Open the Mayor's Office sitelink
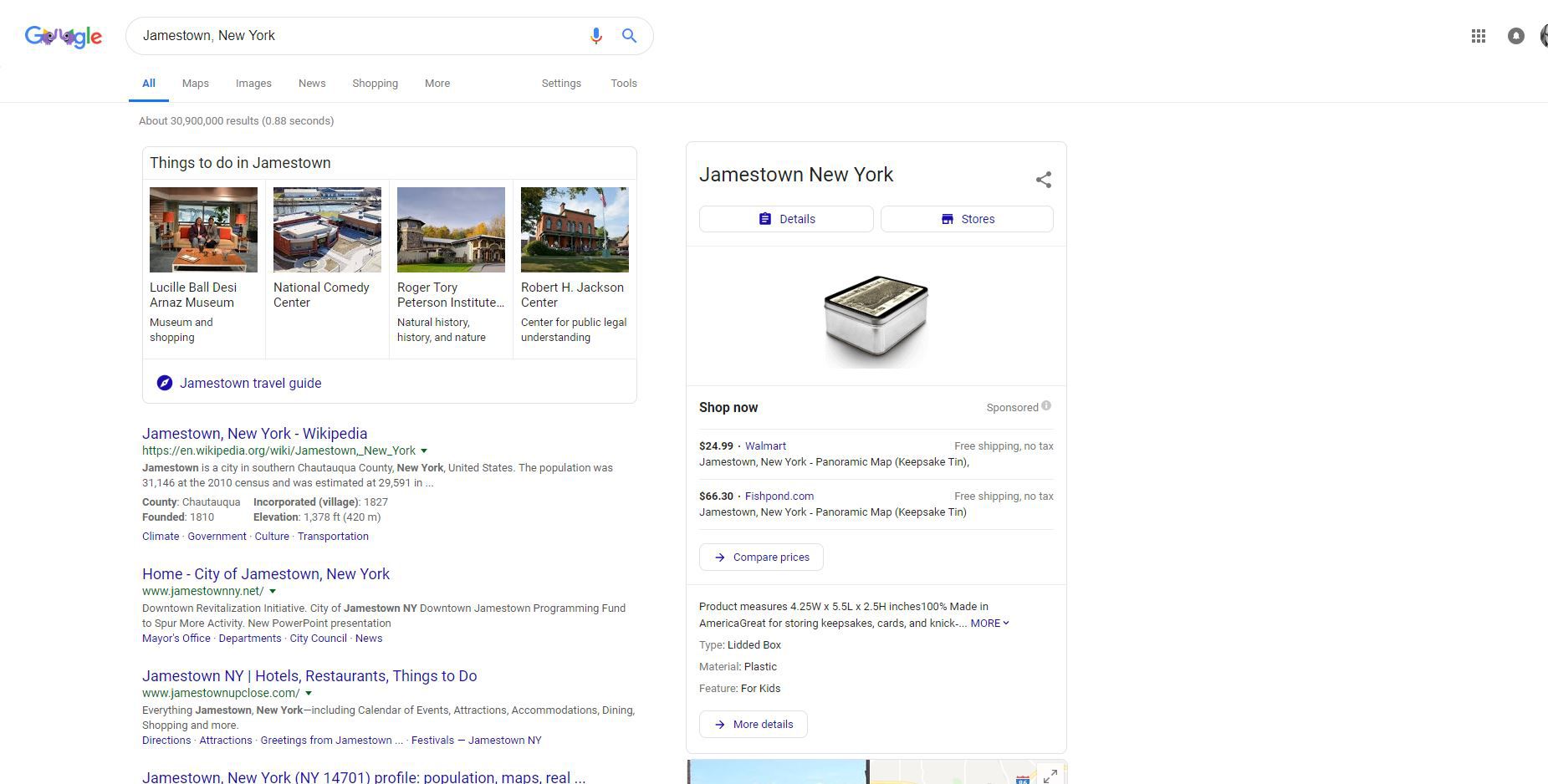This screenshot has width=1548, height=784. point(176,639)
